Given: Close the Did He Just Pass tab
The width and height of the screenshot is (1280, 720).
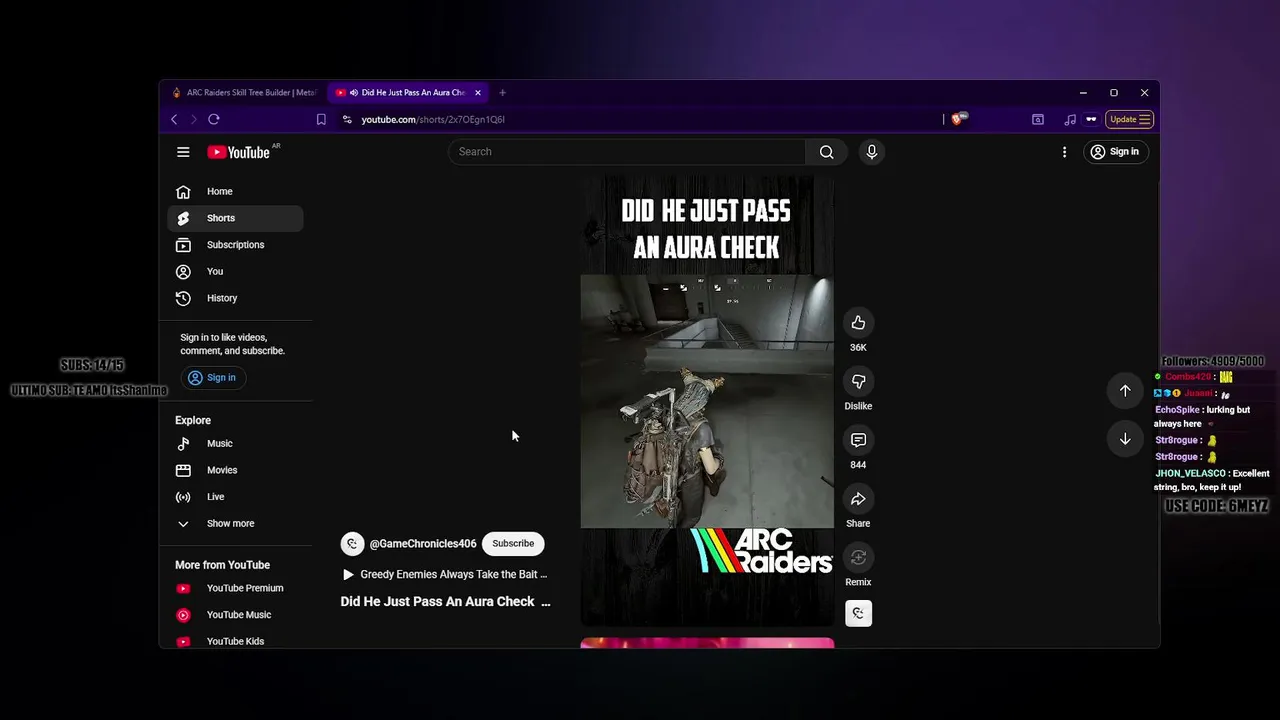Looking at the screenshot, I should point(478,93).
